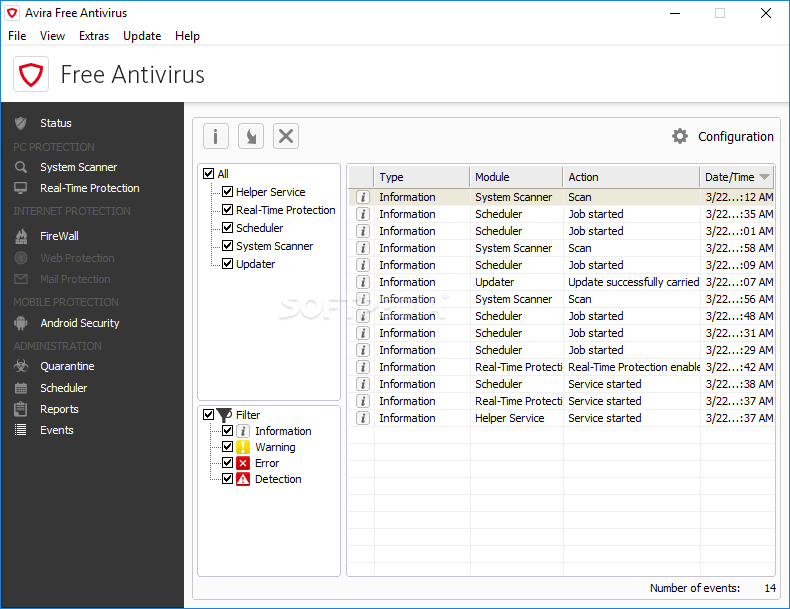Close the Avira Free Antivirus window
The image size is (790, 609).
pos(766,13)
